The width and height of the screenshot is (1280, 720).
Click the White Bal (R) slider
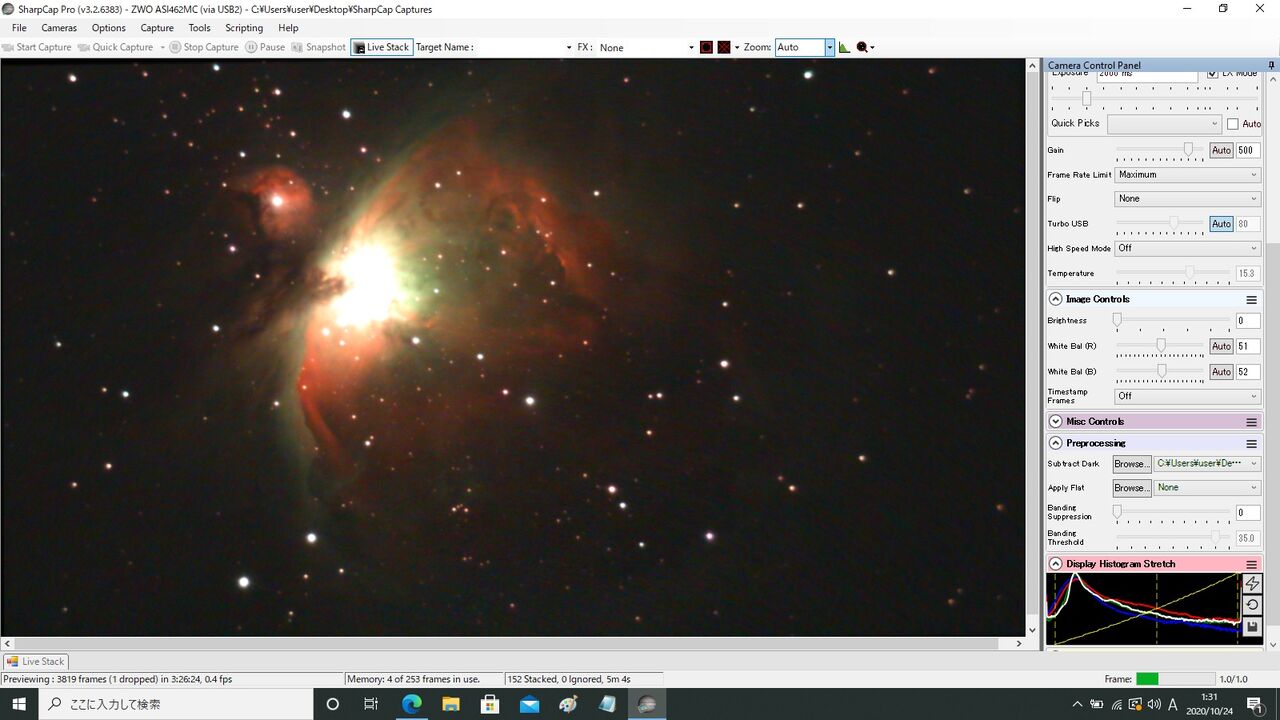pyautogui.click(x=1160, y=346)
